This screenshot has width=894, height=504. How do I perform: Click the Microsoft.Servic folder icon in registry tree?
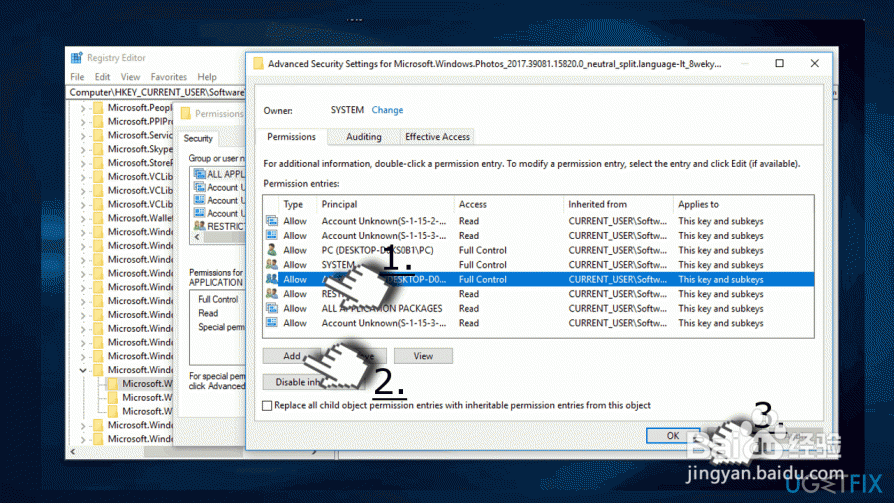point(98,135)
